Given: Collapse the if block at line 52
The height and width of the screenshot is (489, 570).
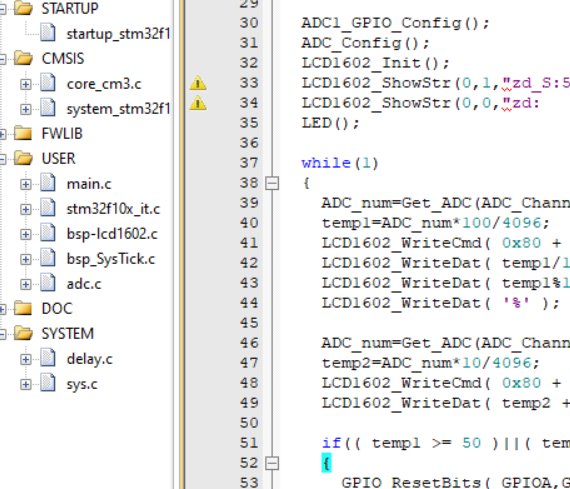Looking at the screenshot, I should pos(272,463).
